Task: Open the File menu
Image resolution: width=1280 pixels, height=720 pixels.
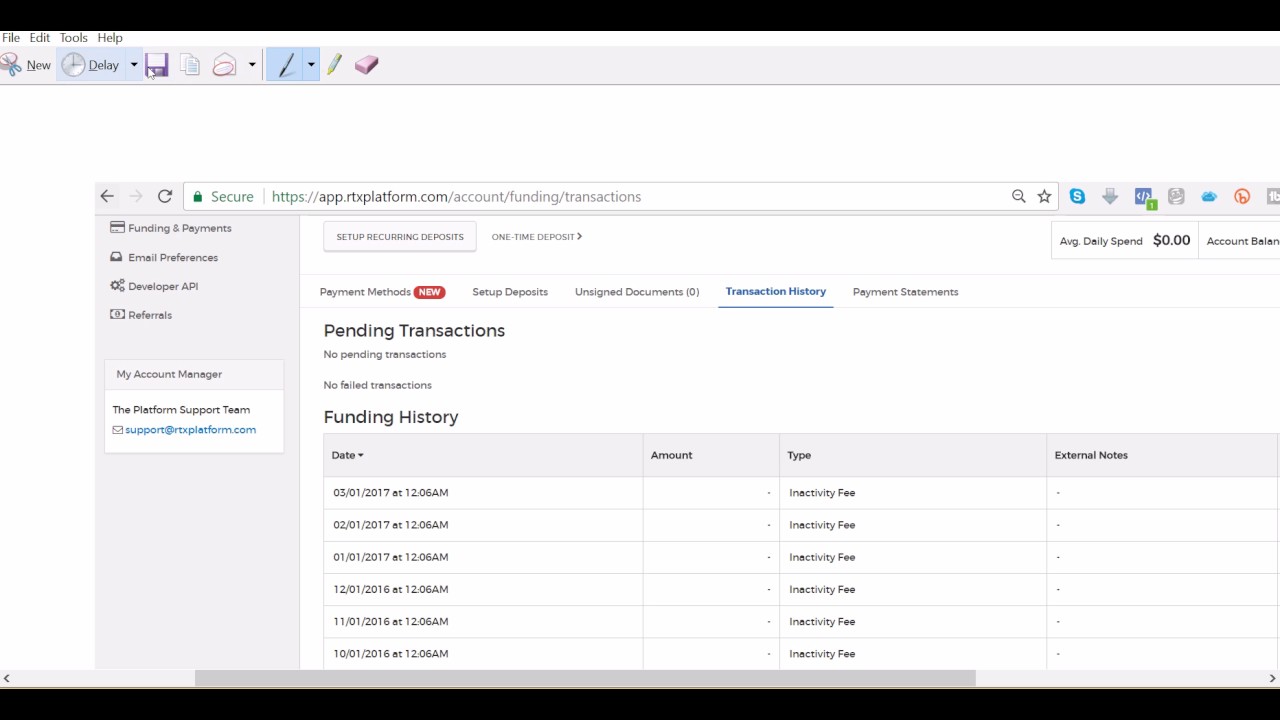Action: 11,38
